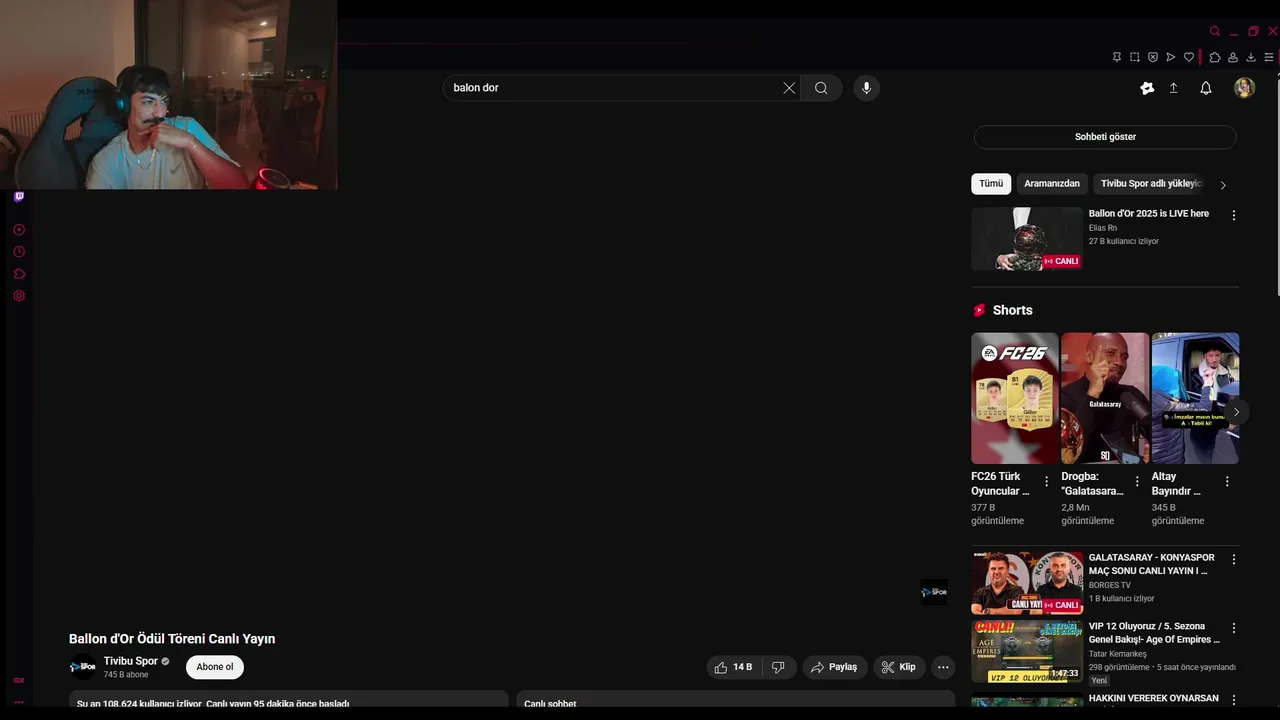Open YouTube notifications bell
The height and width of the screenshot is (720, 1280).
[1206, 88]
